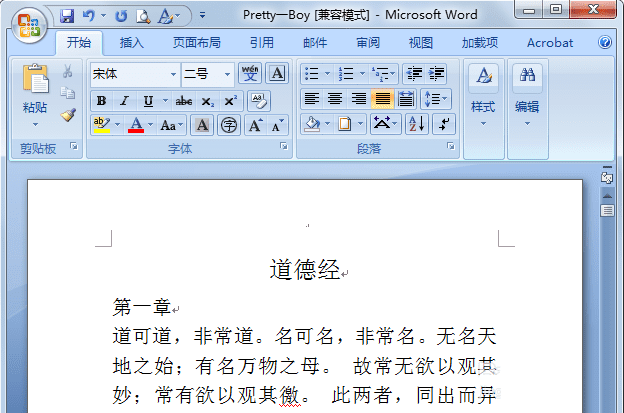Switch to the 插入 tab
Screen dimensions: 624x413
[132, 43]
